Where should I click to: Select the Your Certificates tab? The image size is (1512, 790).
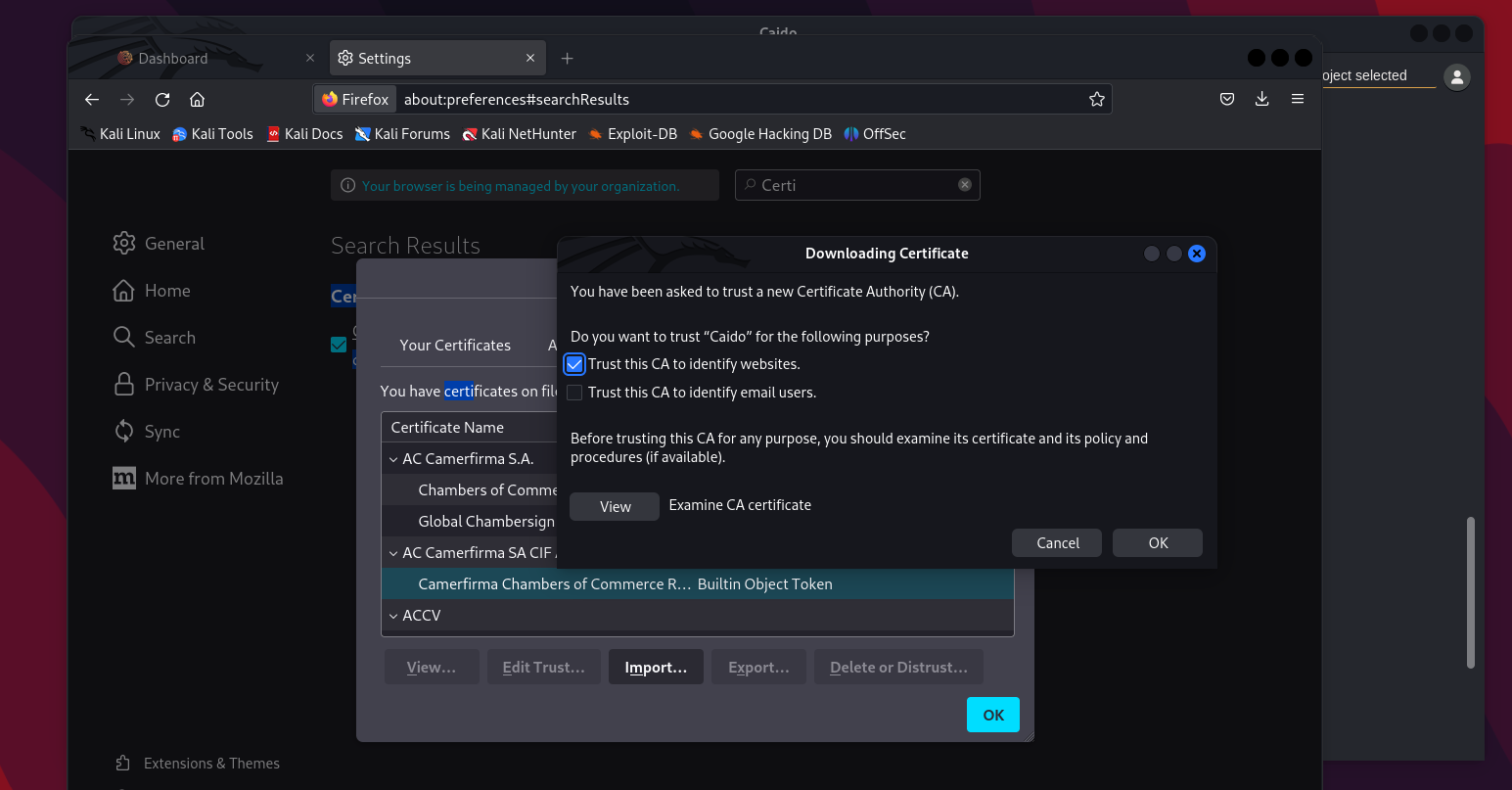pos(455,346)
